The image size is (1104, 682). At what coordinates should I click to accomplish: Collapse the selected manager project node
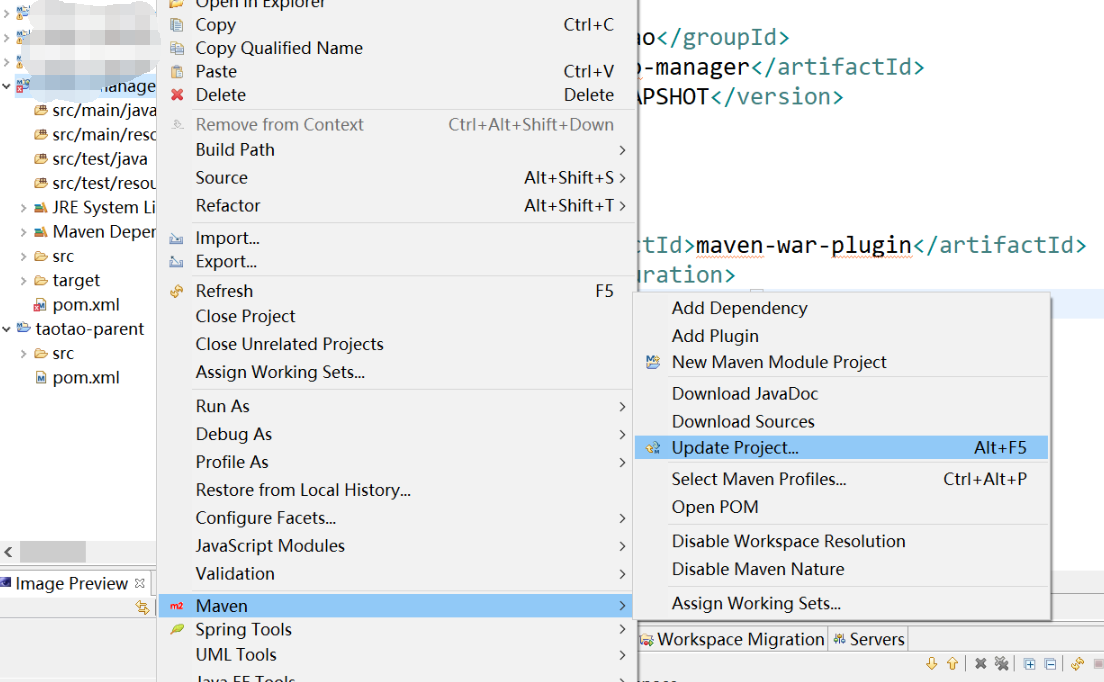(x=6, y=87)
